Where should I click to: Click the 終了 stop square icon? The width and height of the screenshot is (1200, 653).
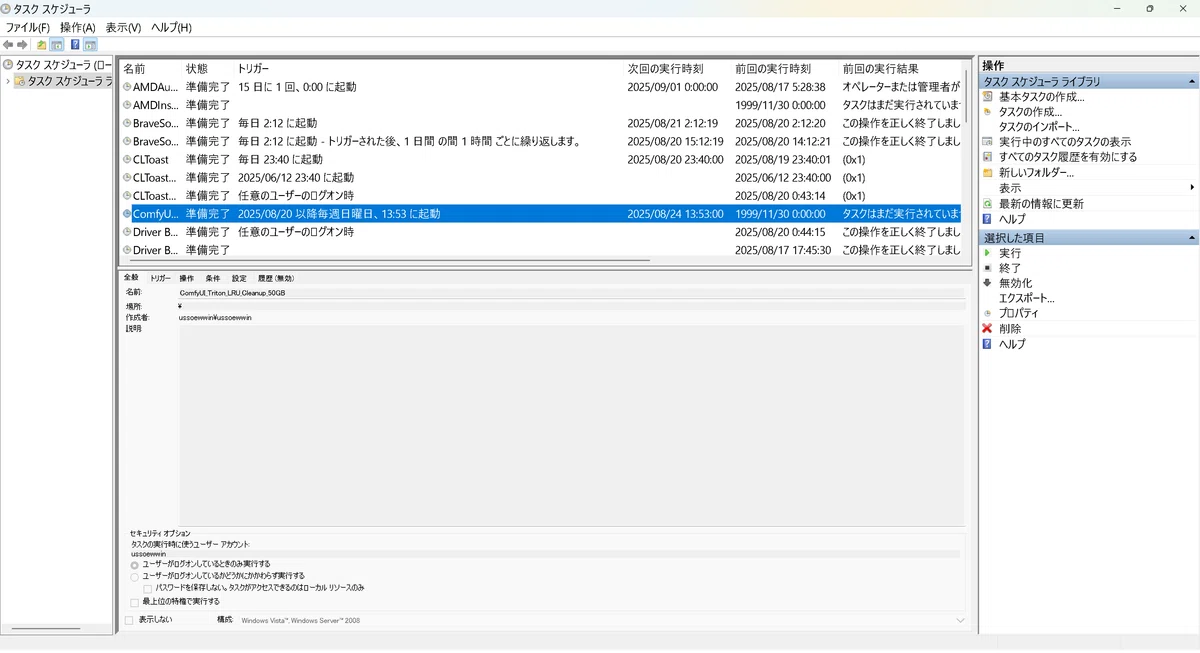pos(988,268)
